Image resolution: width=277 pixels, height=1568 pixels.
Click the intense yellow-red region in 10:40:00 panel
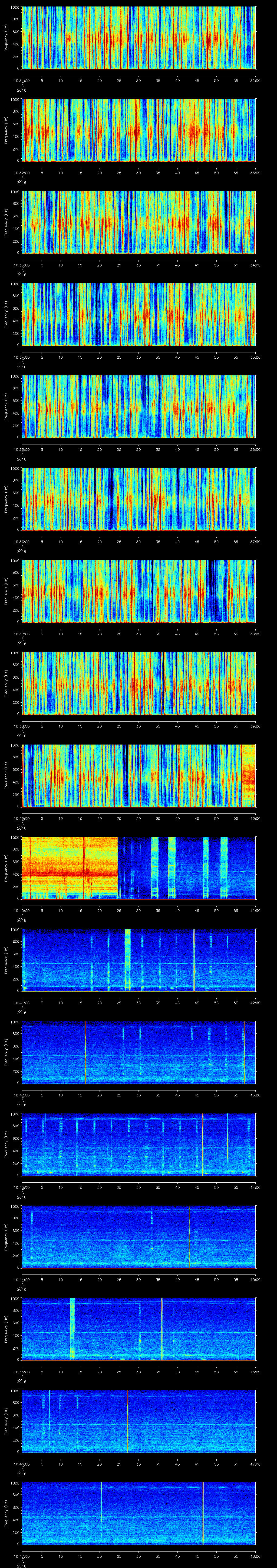(x=70, y=868)
